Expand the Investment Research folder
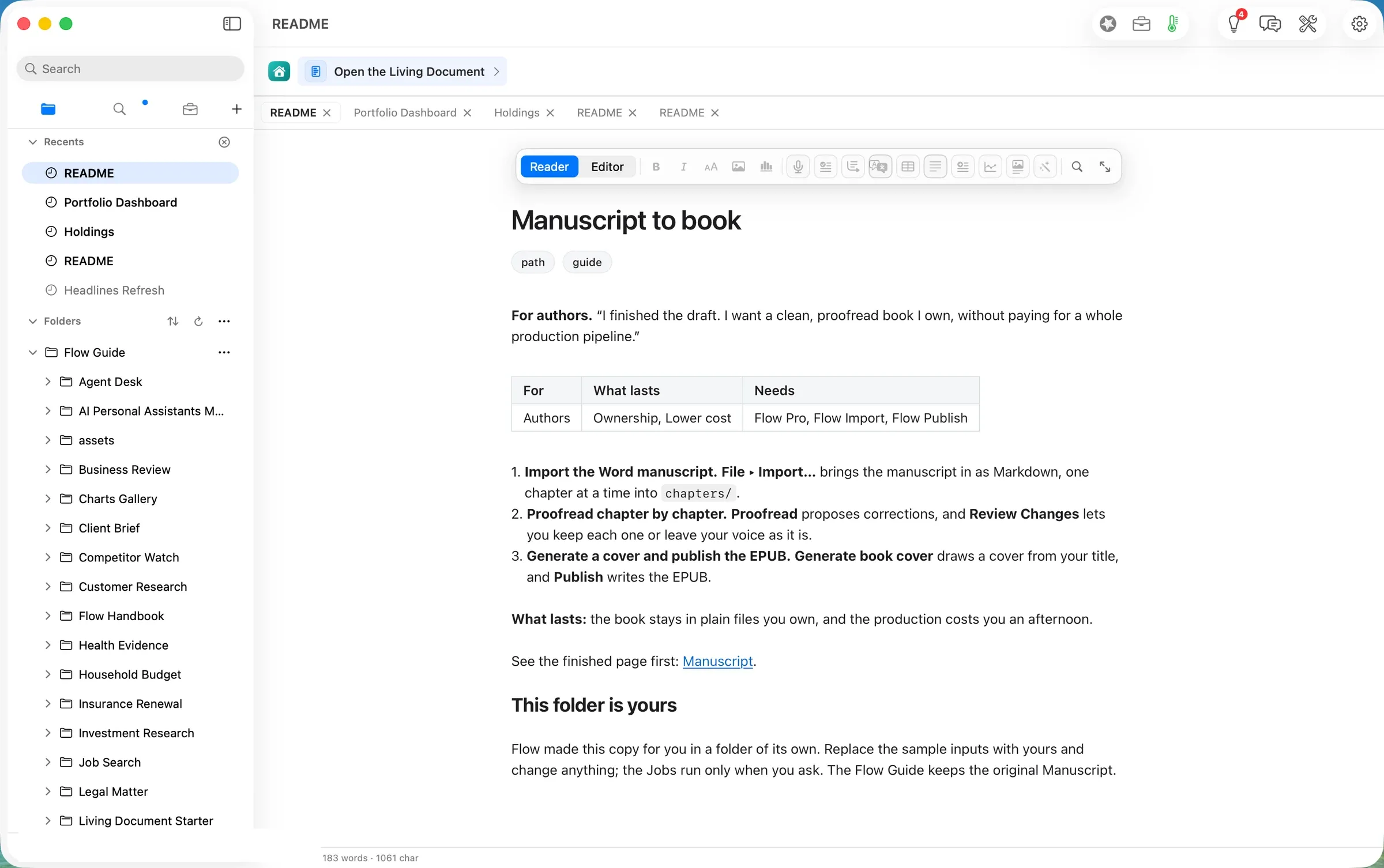Screen dimensions: 1384x868 [x=48, y=733]
